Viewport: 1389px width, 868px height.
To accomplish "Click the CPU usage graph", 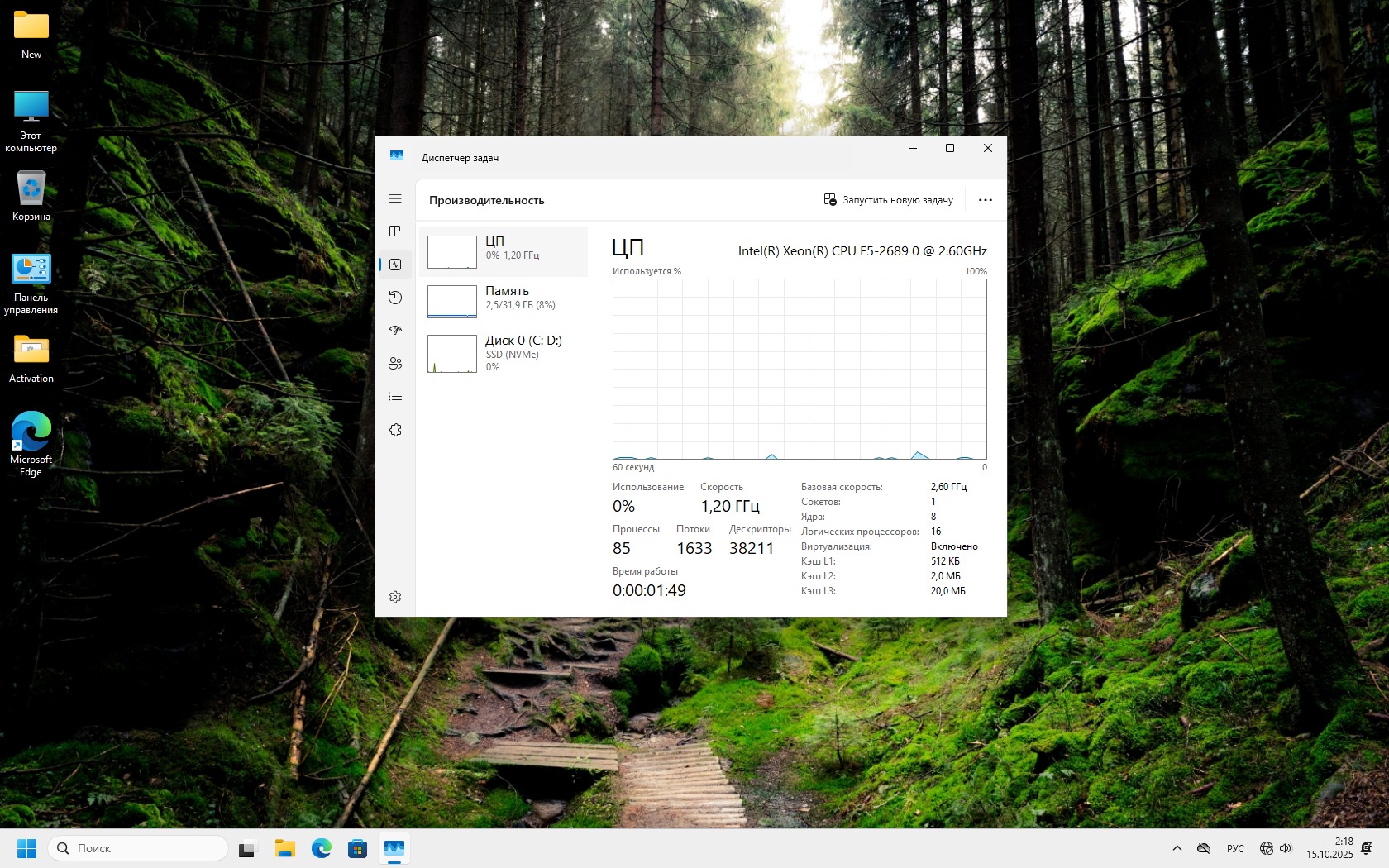I will [799, 369].
